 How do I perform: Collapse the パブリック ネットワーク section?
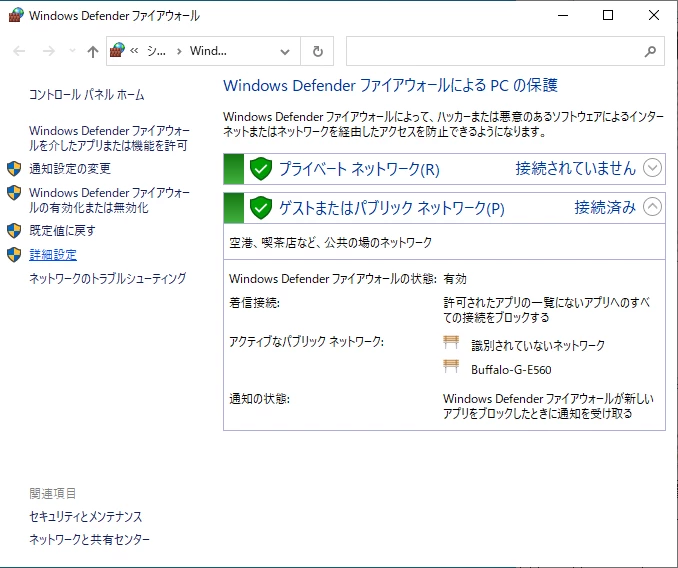click(x=652, y=207)
